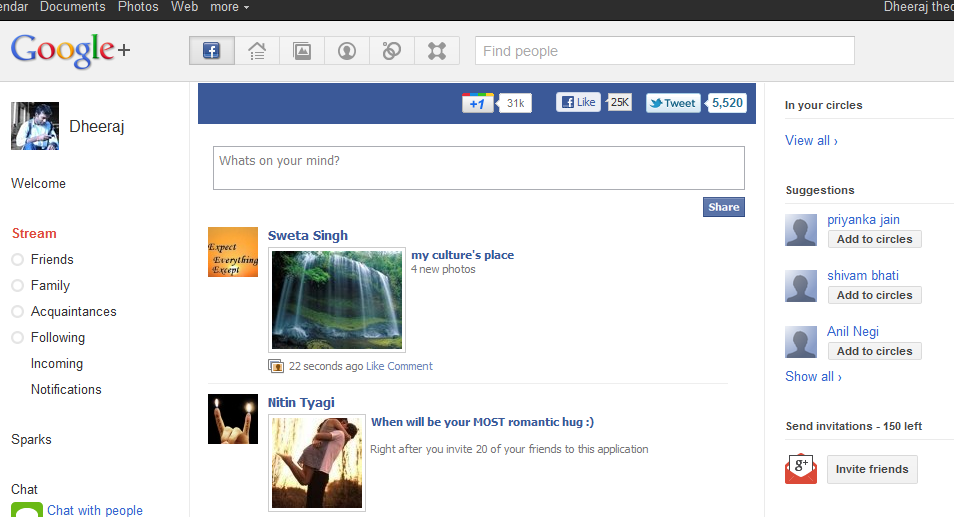Open the Games icon in toolbar

tap(437, 50)
